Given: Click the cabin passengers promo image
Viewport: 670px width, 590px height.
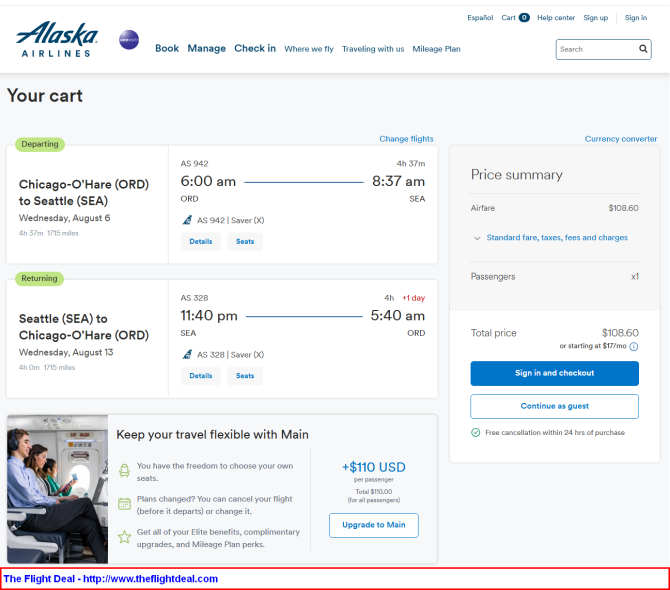Looking at the screenshot, I should coord(57,489).
